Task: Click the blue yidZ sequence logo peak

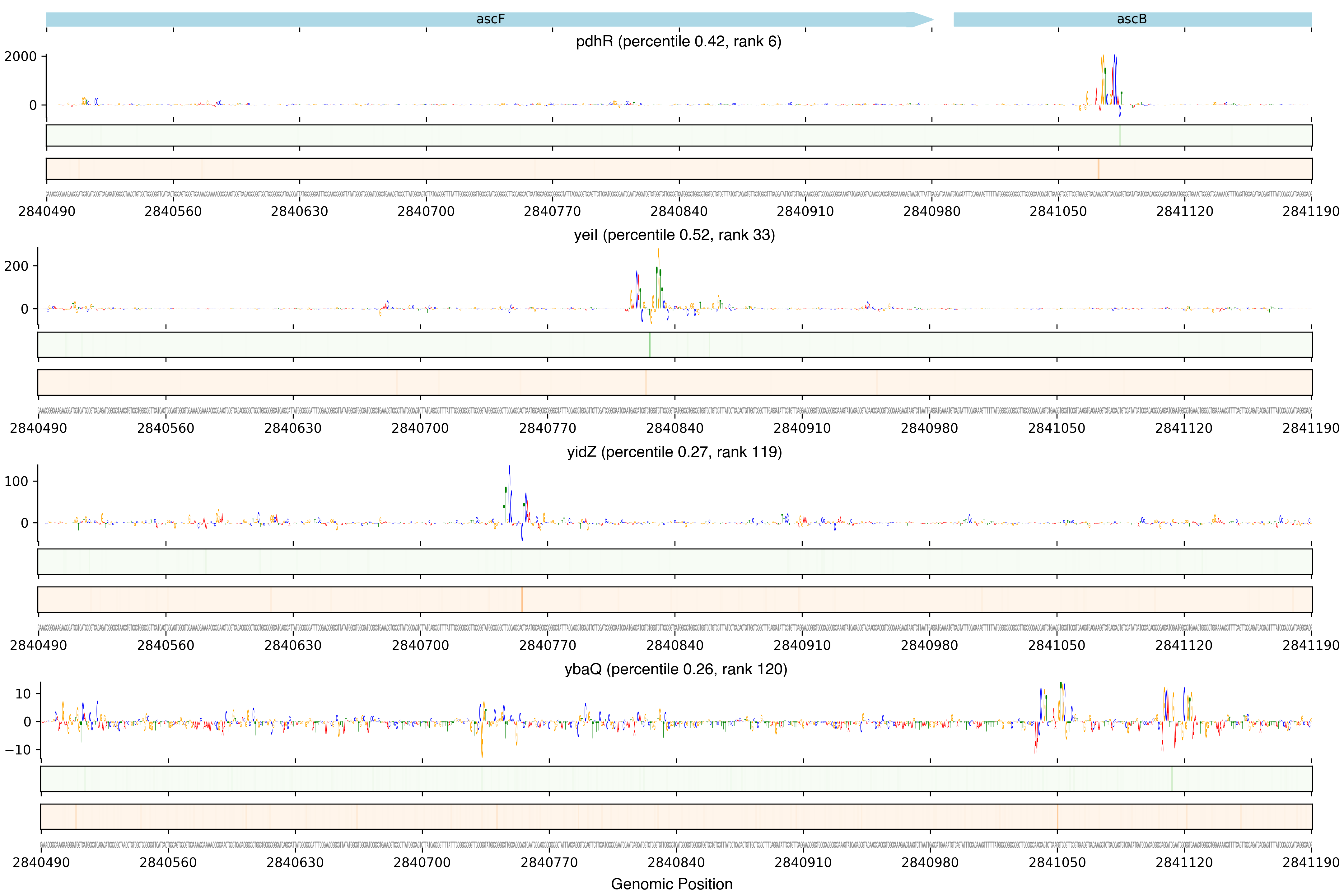Action: pyautogui.click(x=509, y=492)
